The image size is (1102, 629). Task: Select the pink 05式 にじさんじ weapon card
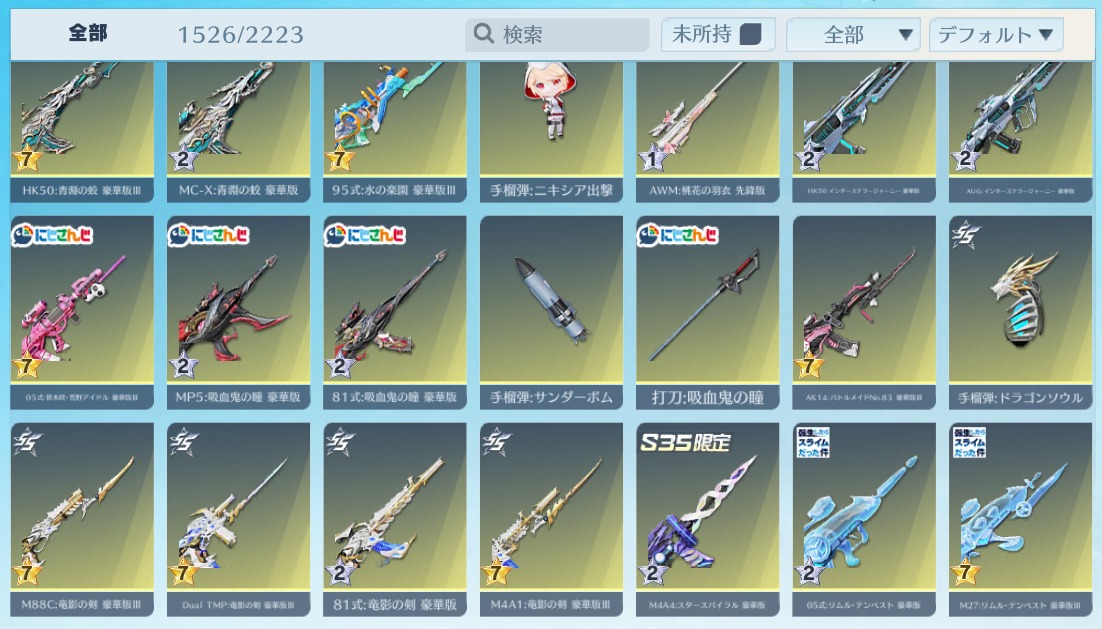click(x=82, y=313)
